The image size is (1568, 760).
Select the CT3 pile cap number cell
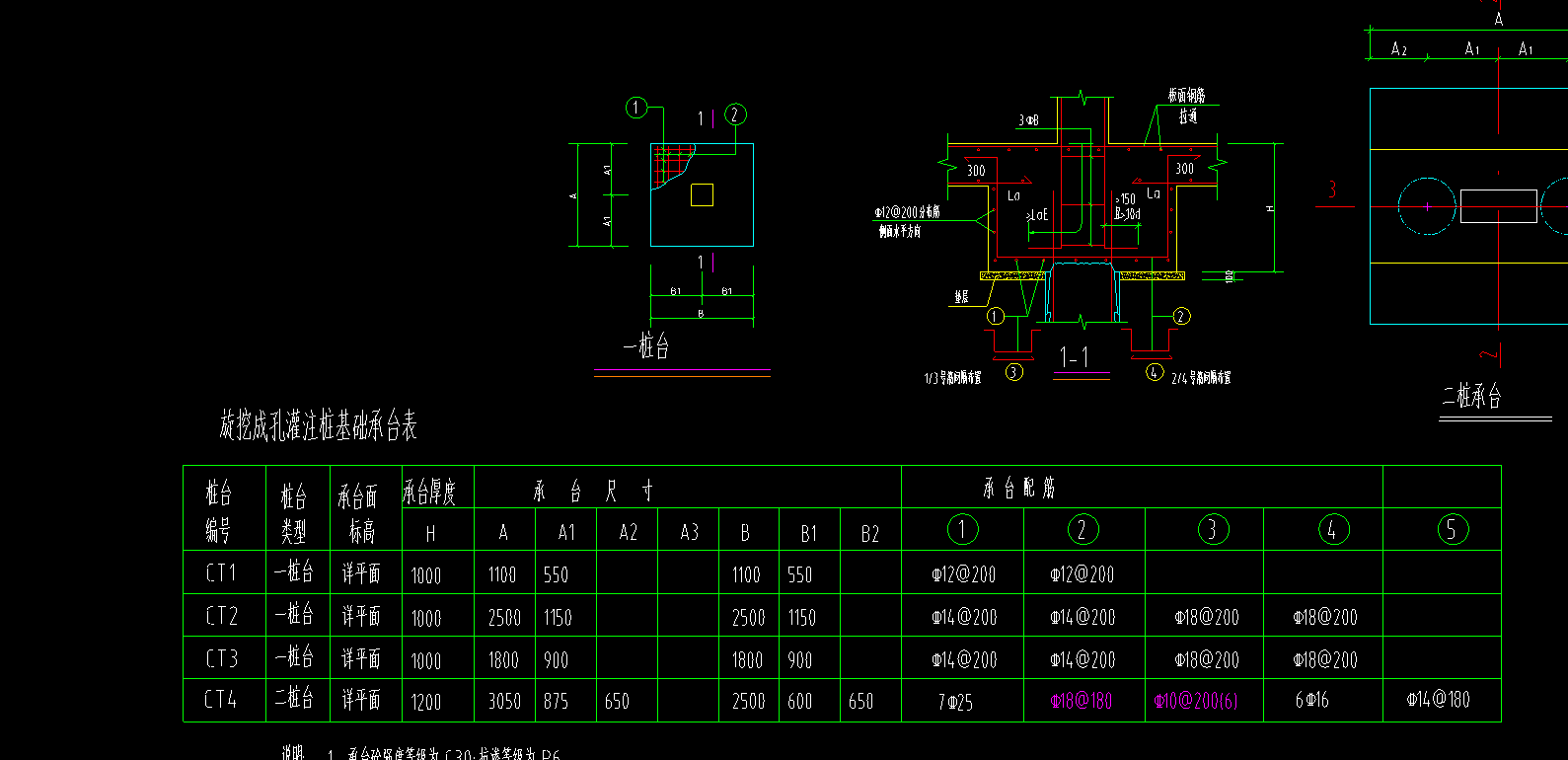(221, 658)
